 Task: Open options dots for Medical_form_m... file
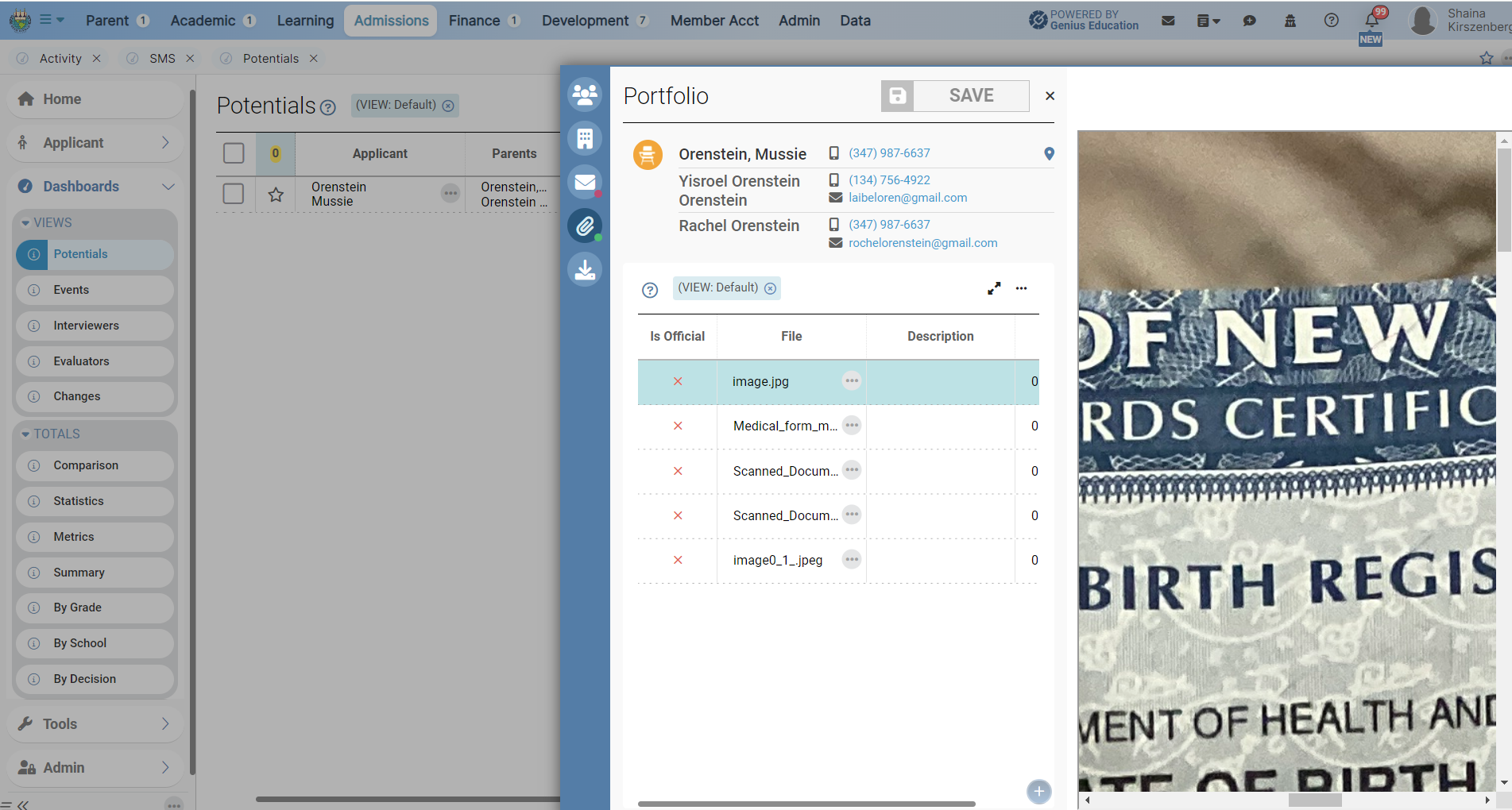[x=852, y=426]
